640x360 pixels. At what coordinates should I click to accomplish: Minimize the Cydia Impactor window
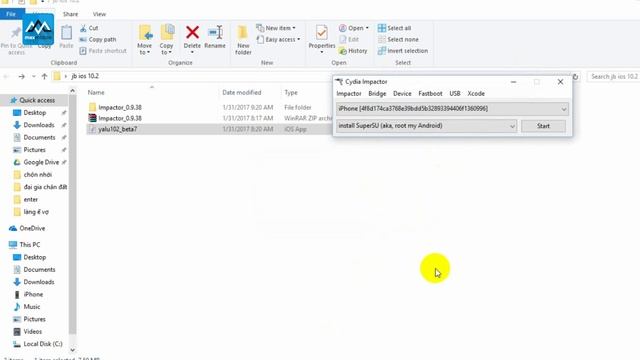513,82
